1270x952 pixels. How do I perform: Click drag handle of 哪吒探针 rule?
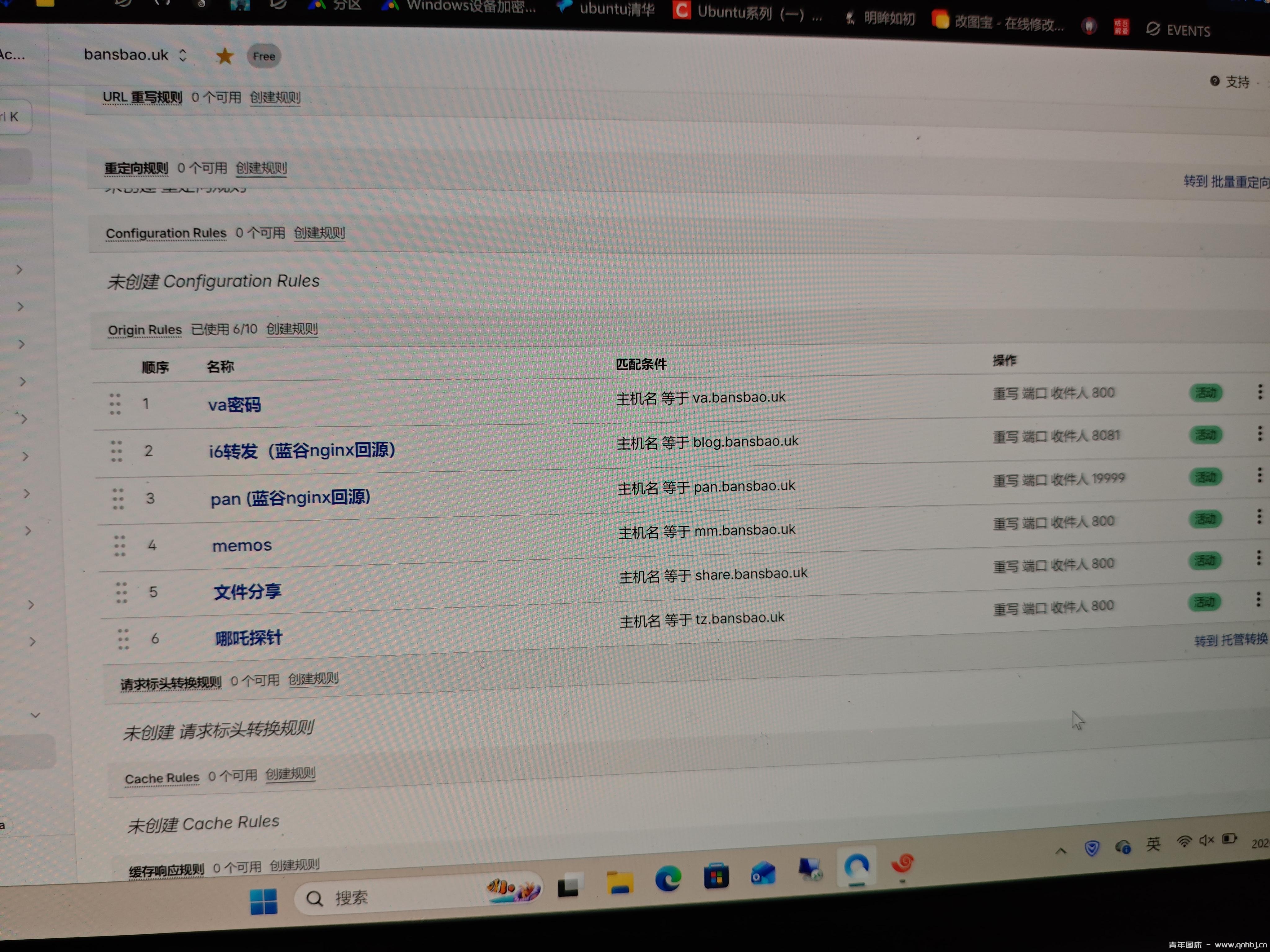[x=123, y=639]
